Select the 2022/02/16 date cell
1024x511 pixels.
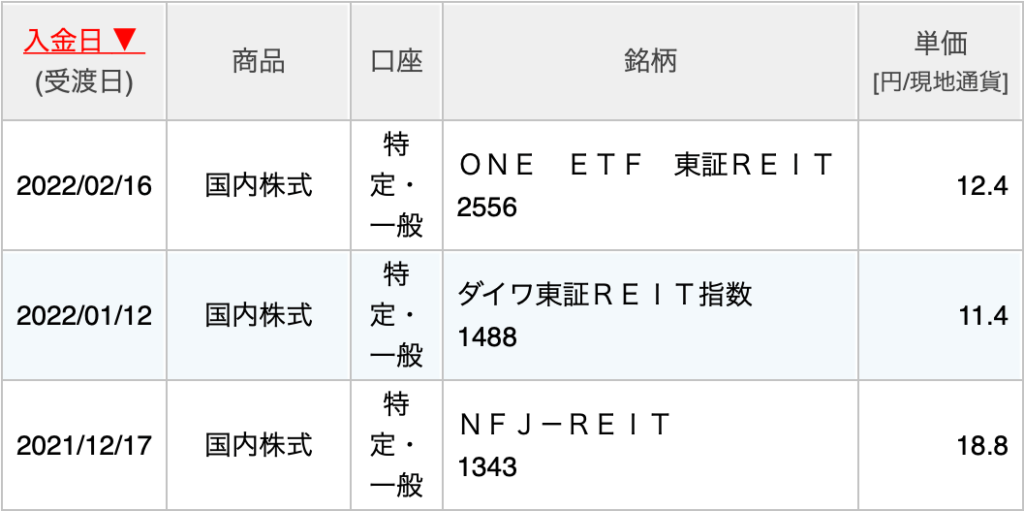point(84,186)
